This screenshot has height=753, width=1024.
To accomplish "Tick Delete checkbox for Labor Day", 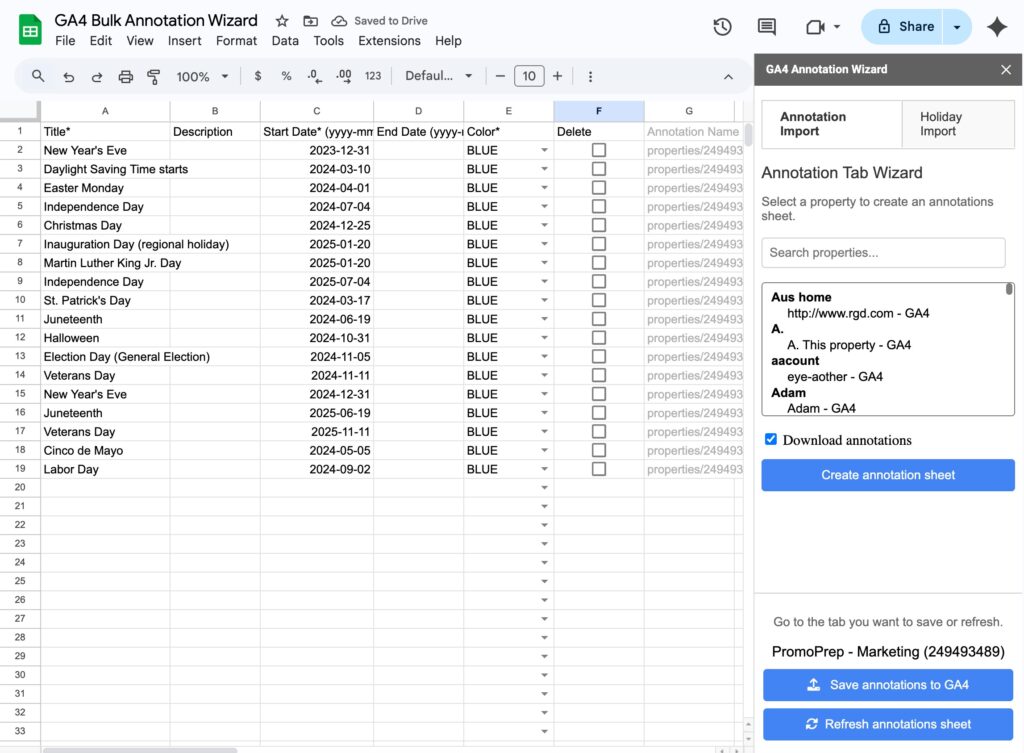I will coord(598,470).
